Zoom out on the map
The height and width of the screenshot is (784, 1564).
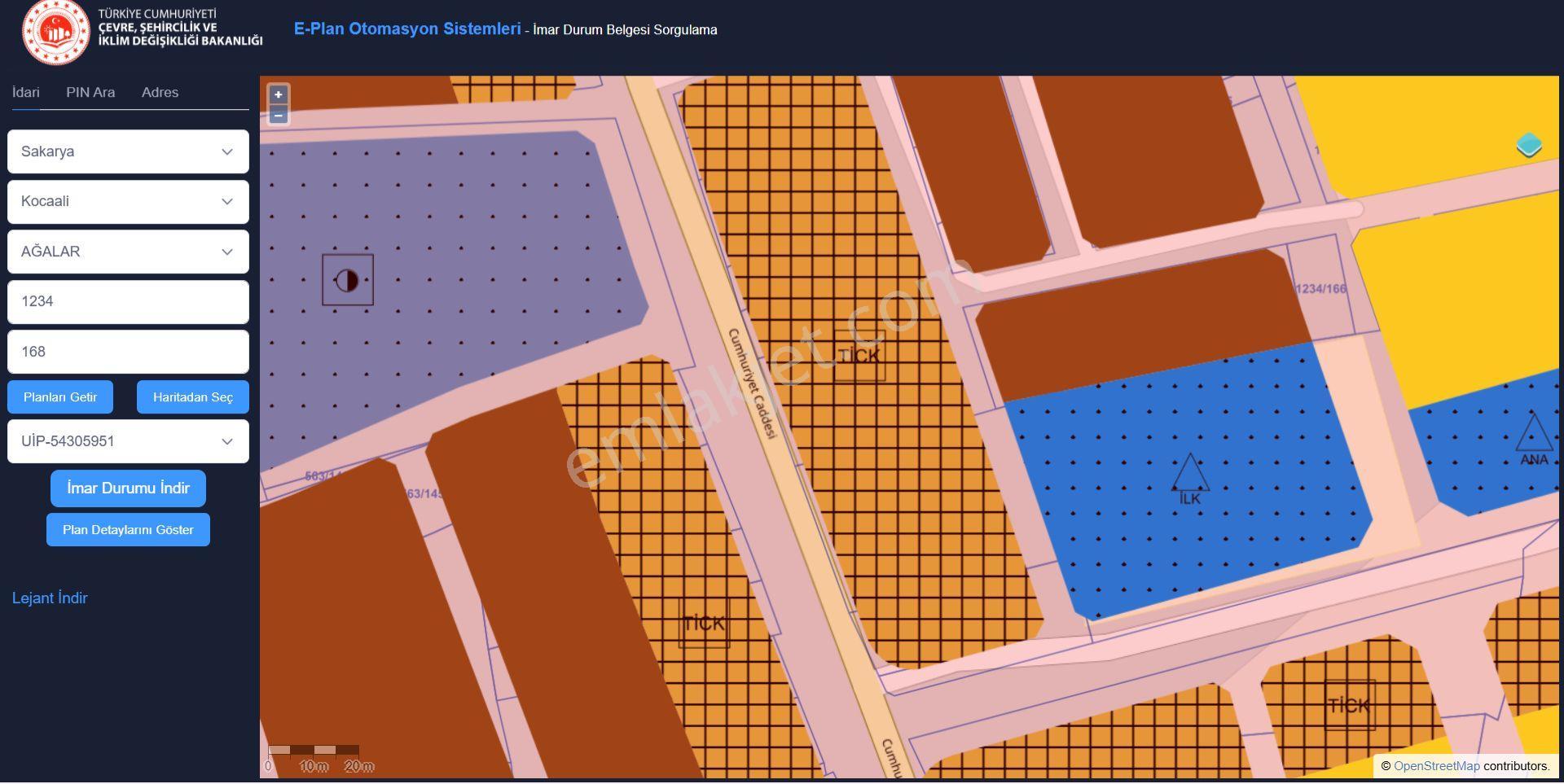279,116
